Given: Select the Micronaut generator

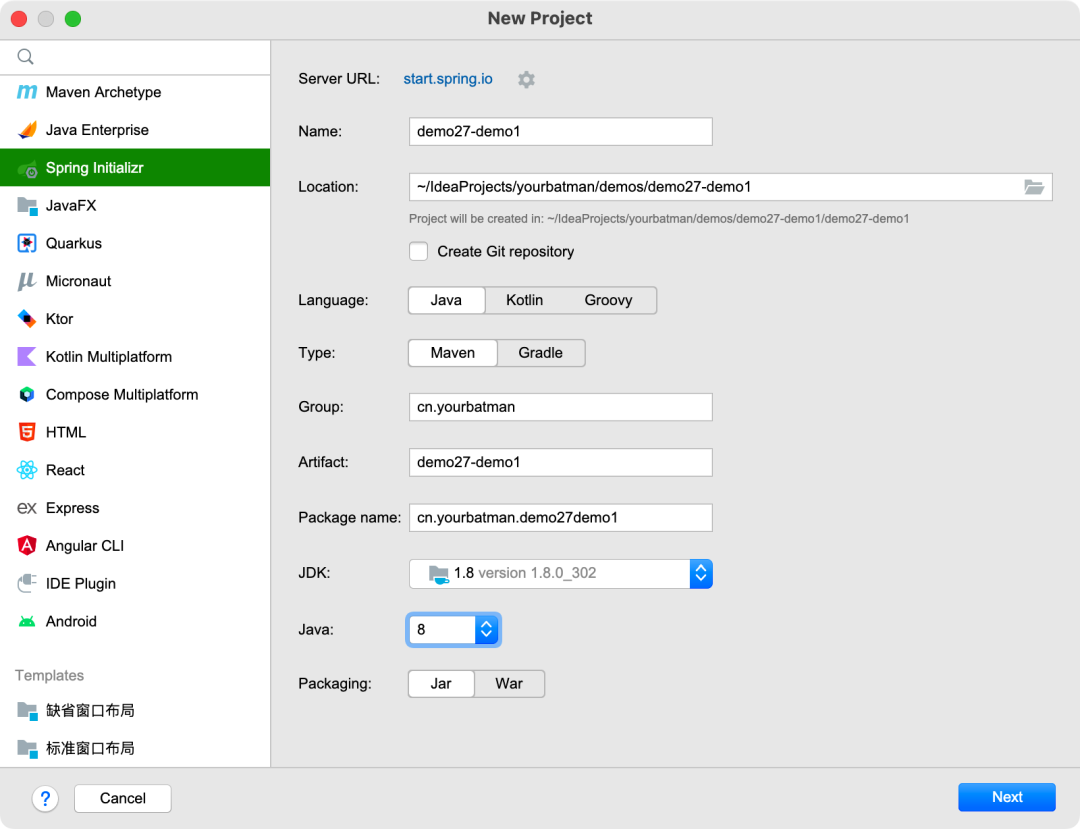Looking at the screenshot, I should (77, 281).
